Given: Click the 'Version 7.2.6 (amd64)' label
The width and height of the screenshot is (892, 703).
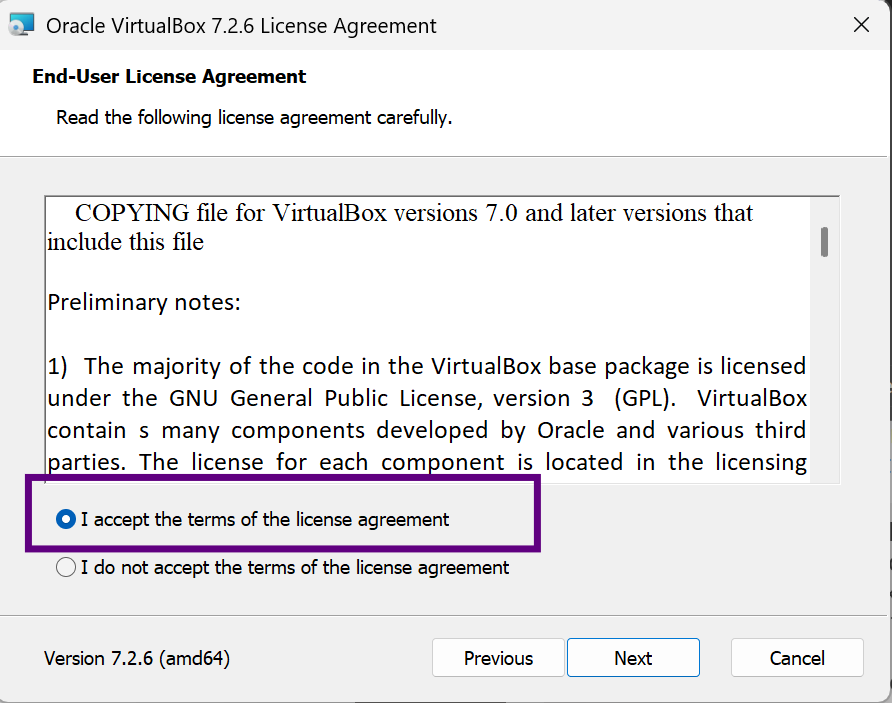Looking at the screenshot, I should [137, 658].
